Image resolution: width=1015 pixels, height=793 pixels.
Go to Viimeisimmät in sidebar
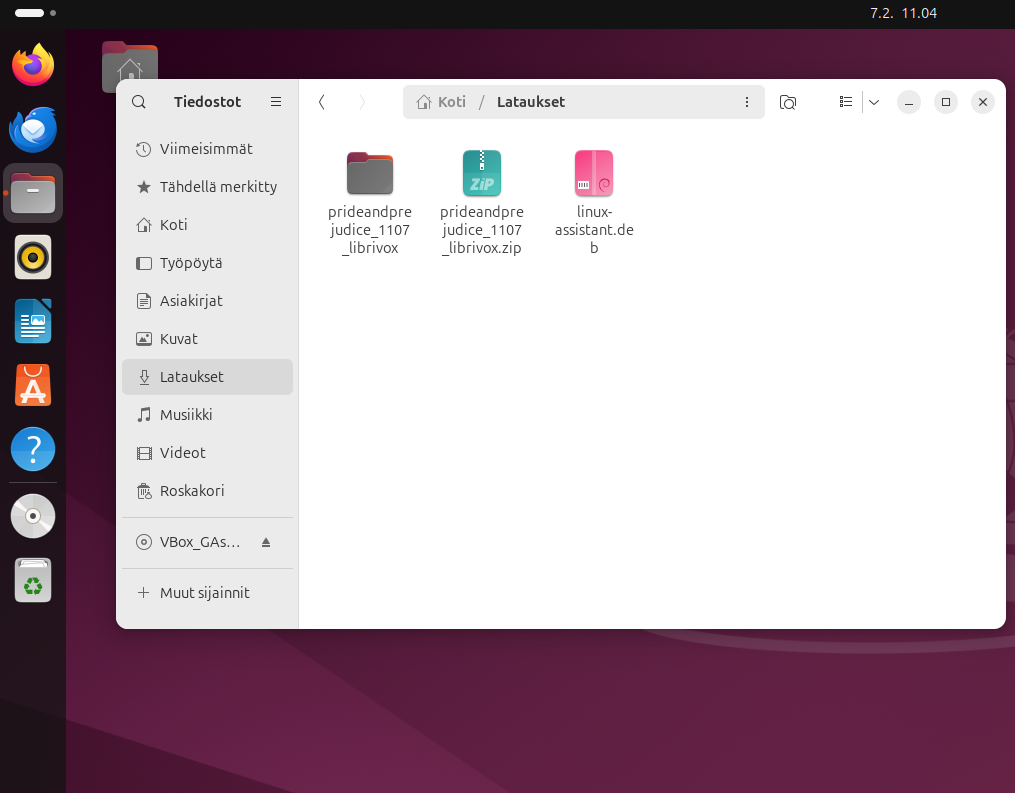pyautogui.click(x=206, y=149)
